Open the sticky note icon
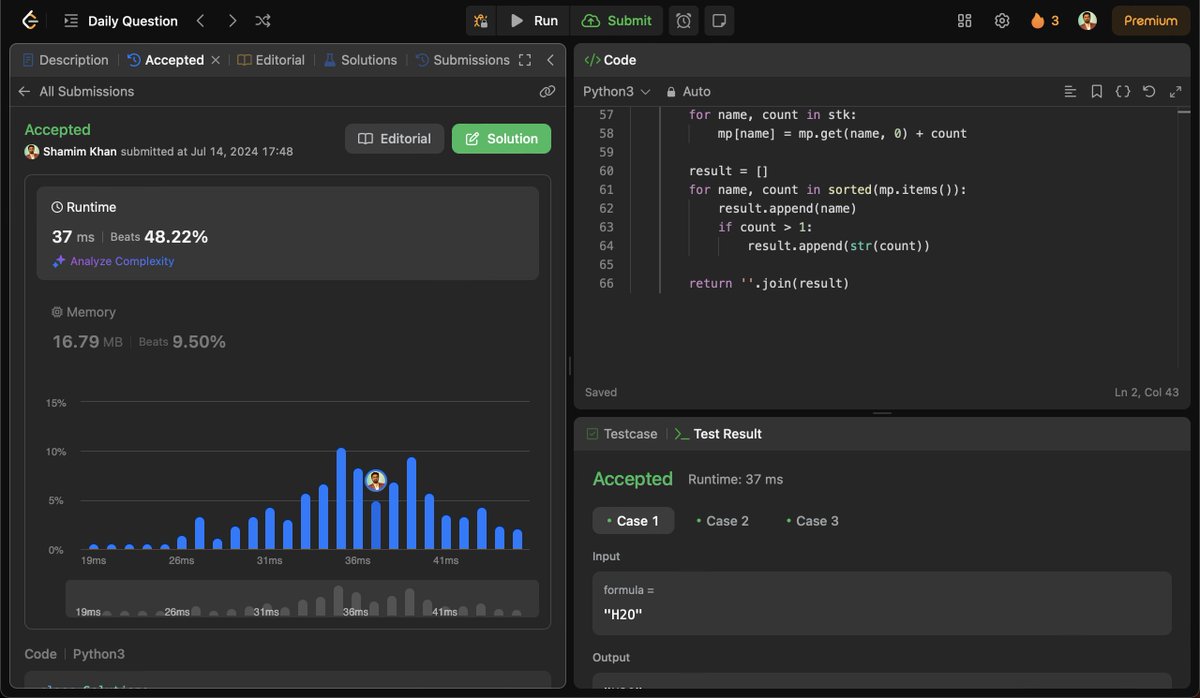 pos(717,21)
